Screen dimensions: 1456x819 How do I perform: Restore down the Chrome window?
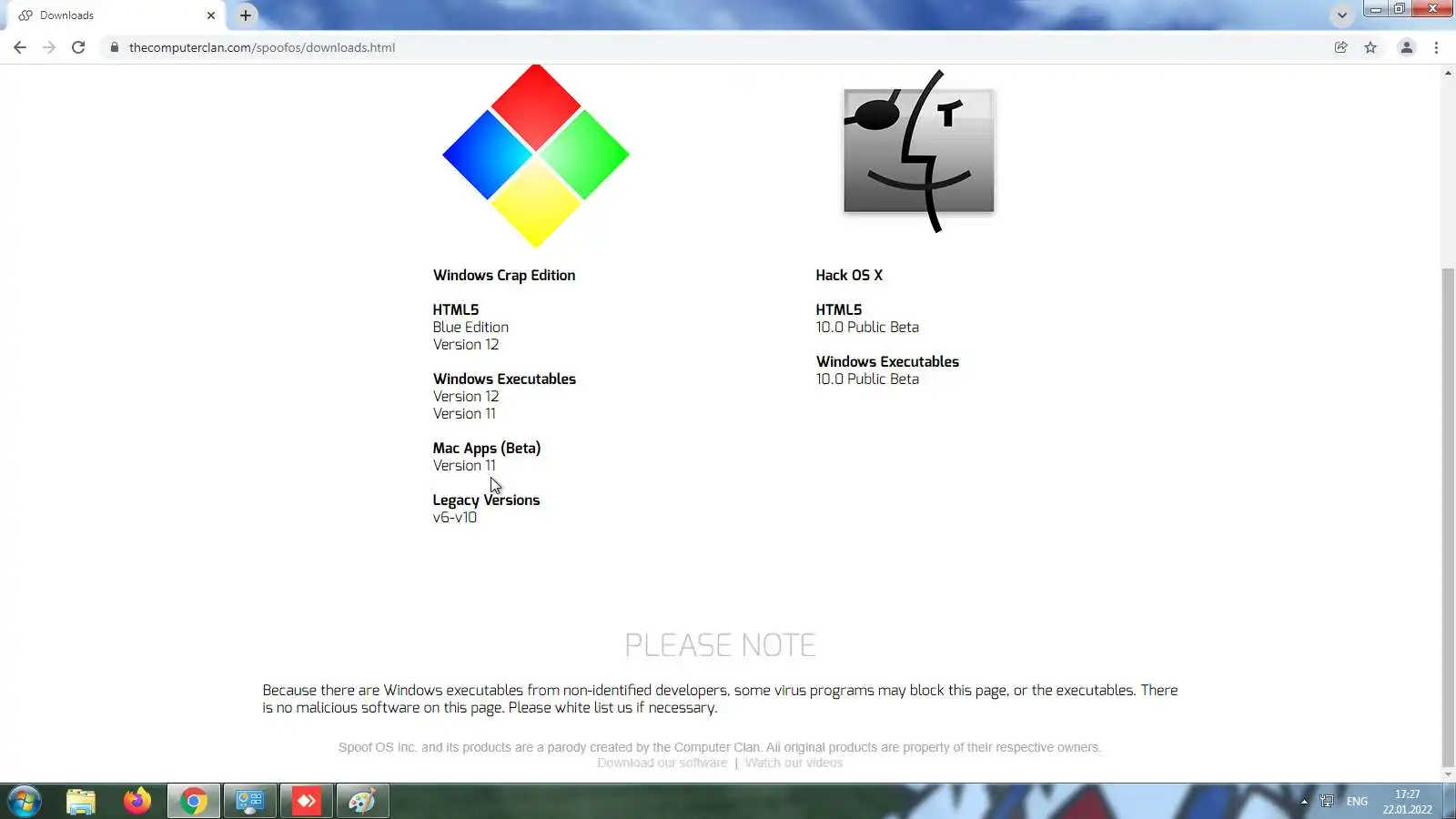[x=1399, y=9]
